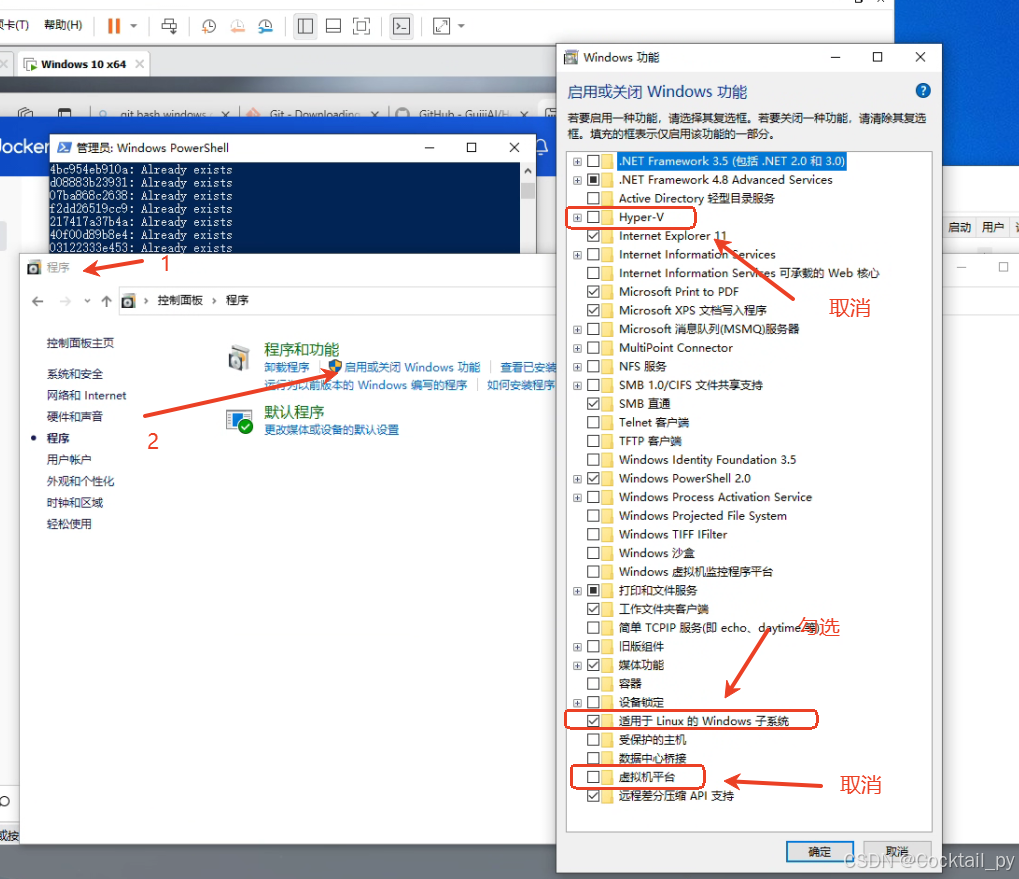The width and height of the screenshot is (1019, 879).
Task: Select the 启动 tab in background window
Action: (959, 227)
